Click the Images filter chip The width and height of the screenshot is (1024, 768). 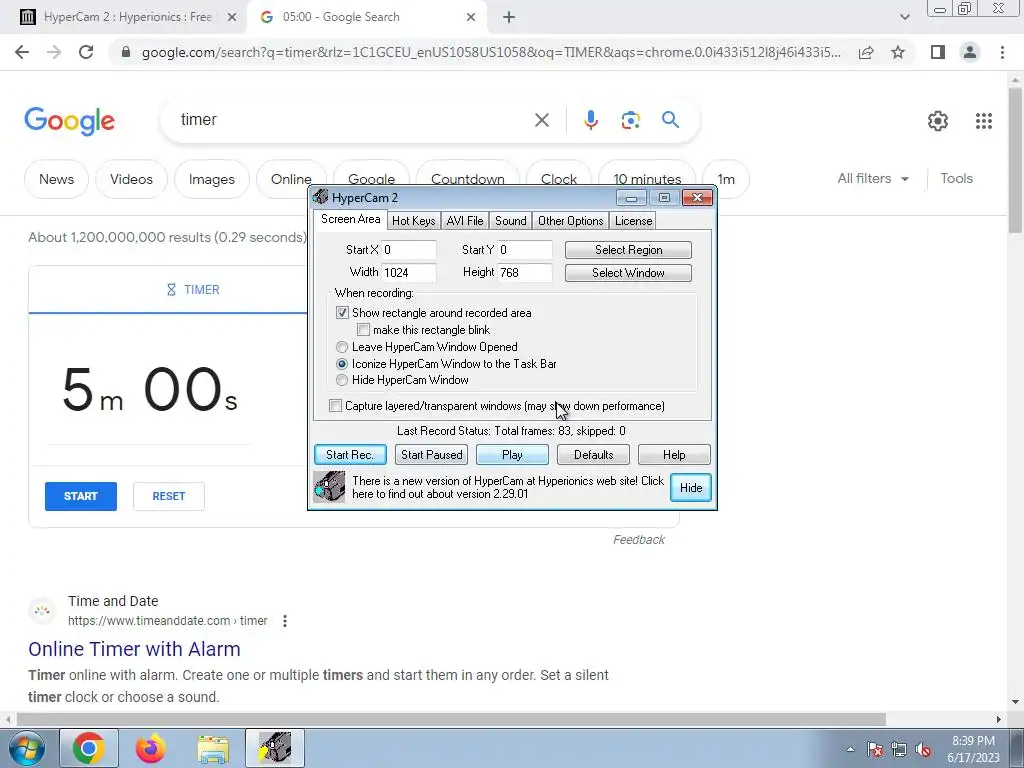click(212, 179)
